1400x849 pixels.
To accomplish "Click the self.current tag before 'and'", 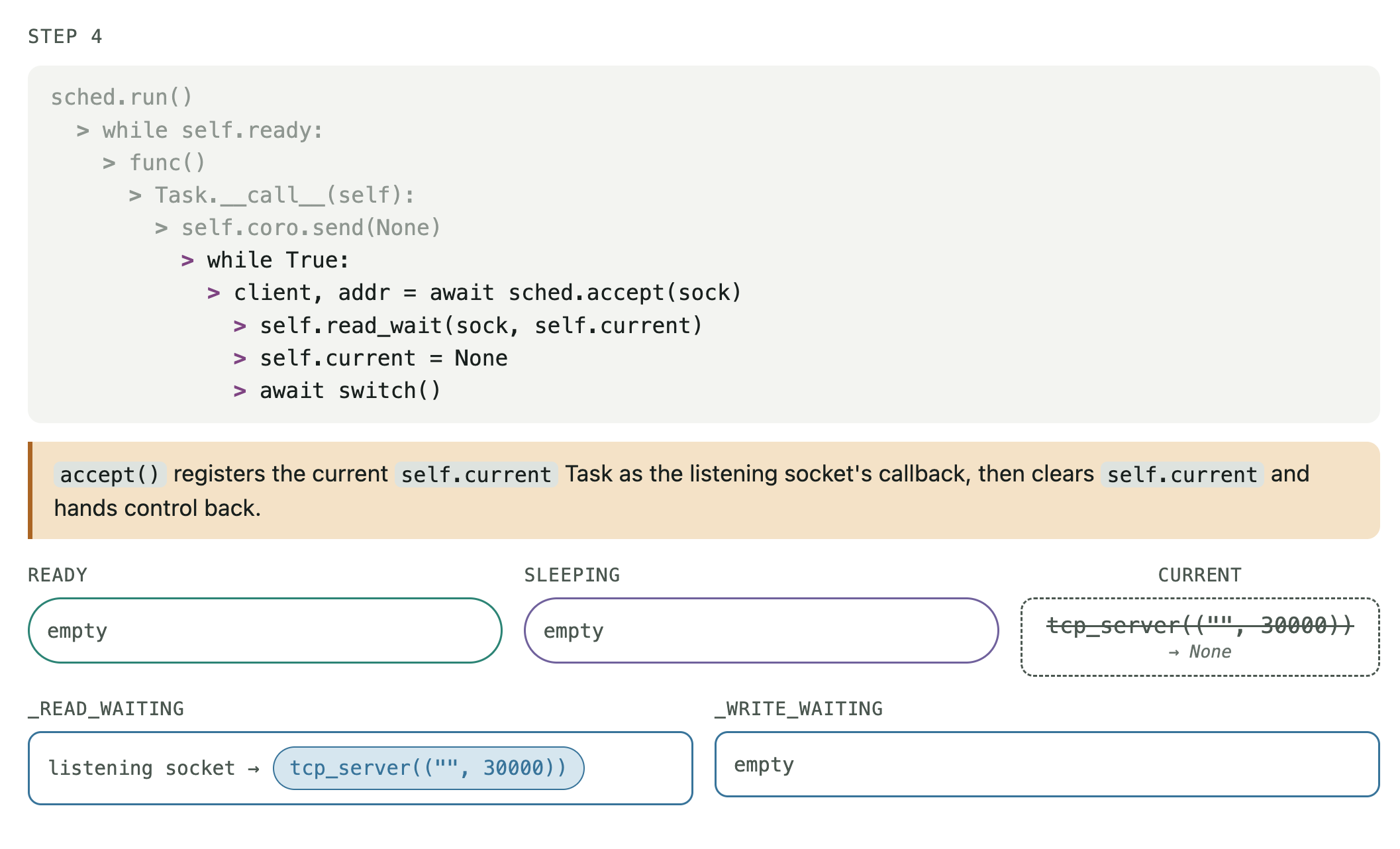I will pyautogui.click(x=1182, y=474).
